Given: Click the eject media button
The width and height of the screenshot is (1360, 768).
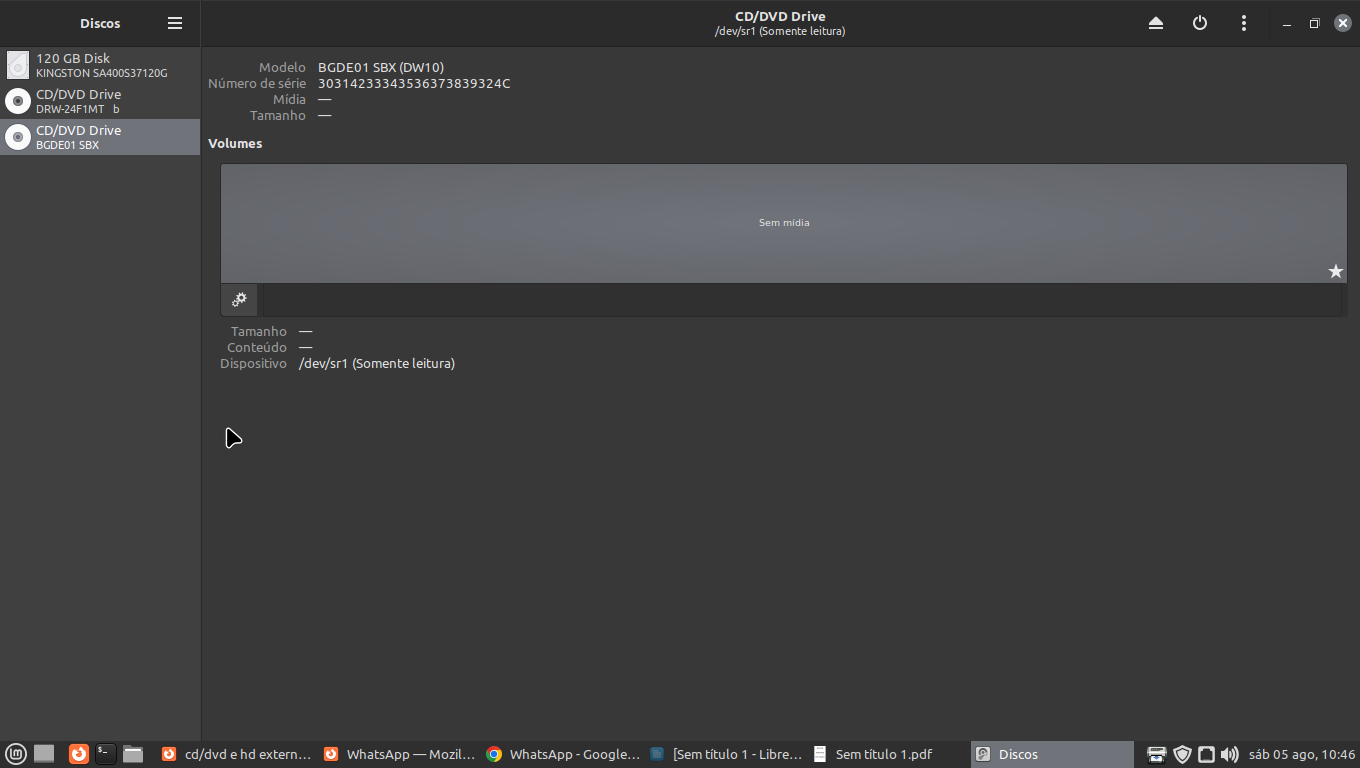Looking at the screenshot, I should point(1156,23).
